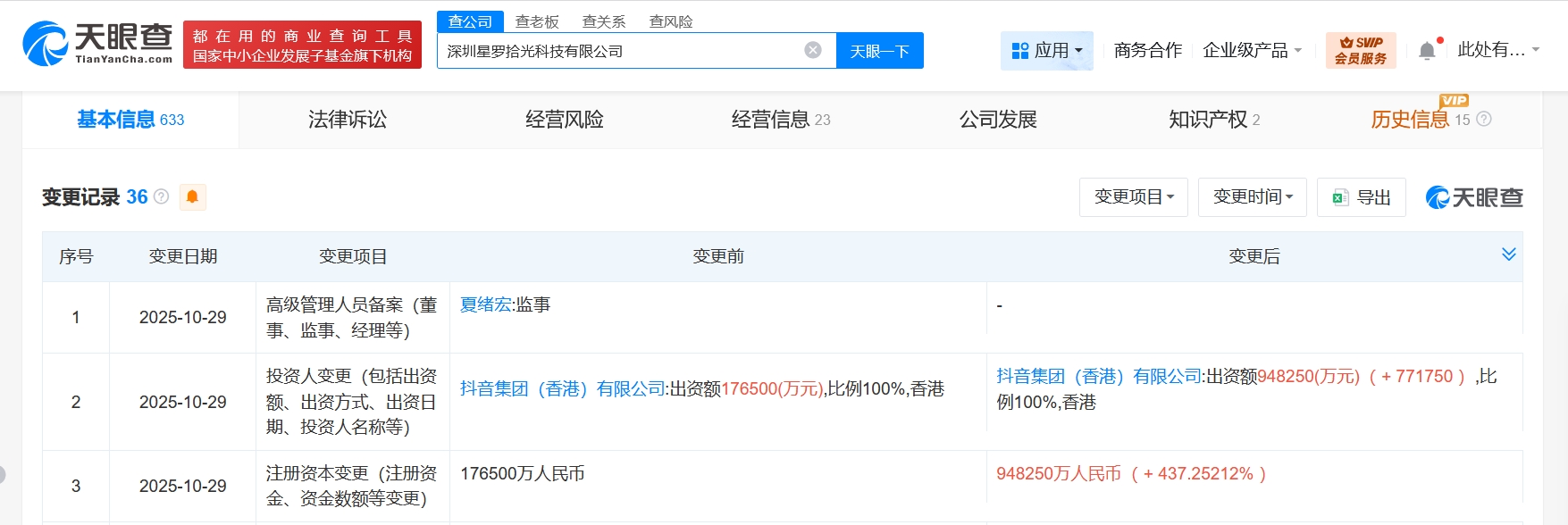Click the double-chevron expand icon in table header

1509,254
